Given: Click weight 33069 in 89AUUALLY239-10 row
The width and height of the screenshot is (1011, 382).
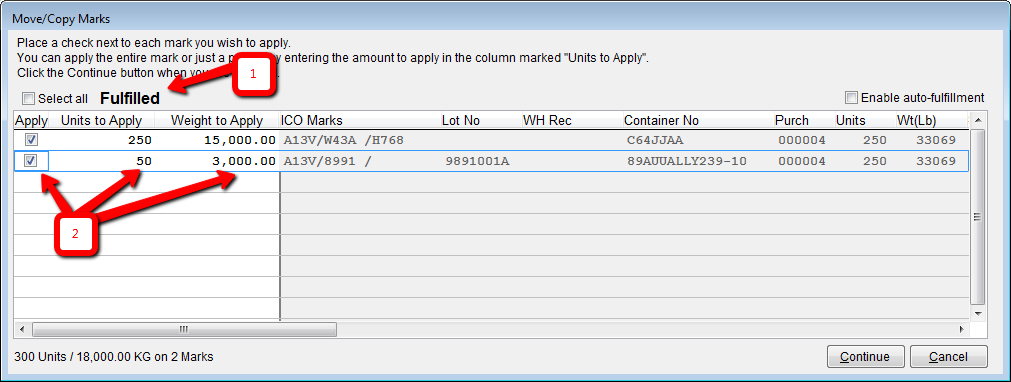Looking at the screenshot, I should [936, 161].
